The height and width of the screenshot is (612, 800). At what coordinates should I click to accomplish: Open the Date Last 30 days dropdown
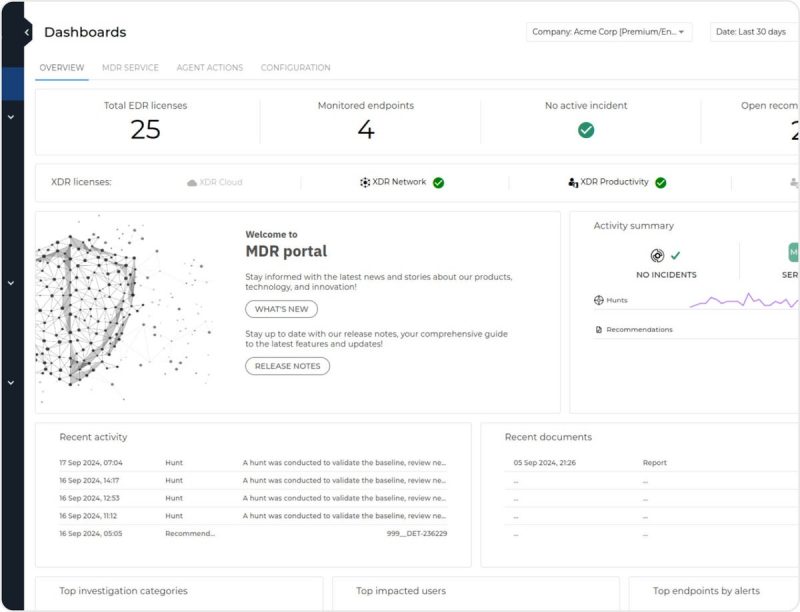pos(754,32)
